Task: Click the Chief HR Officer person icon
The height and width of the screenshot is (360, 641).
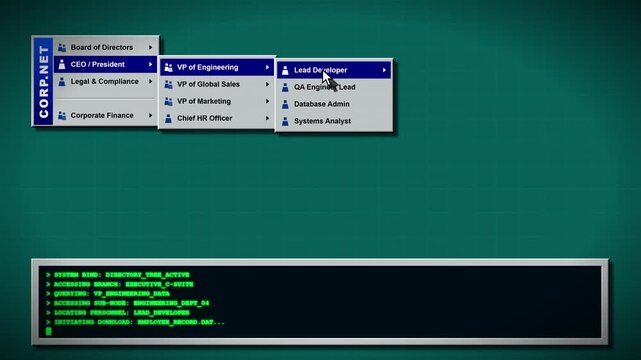Action: tap(168, 119)
